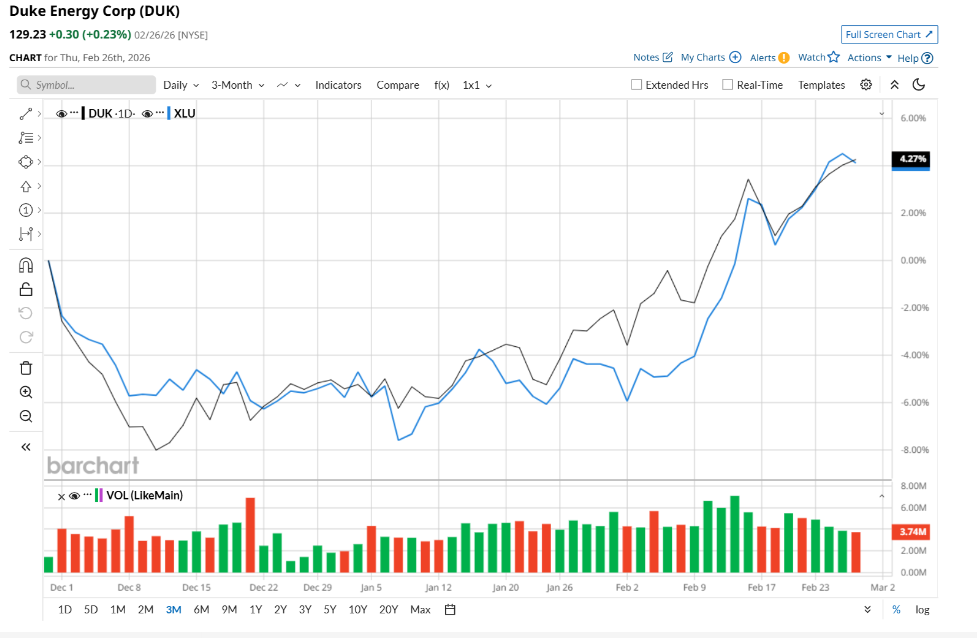Enable the Real-Time checkbox
977x638 pixels.
[x=727, y=85]
